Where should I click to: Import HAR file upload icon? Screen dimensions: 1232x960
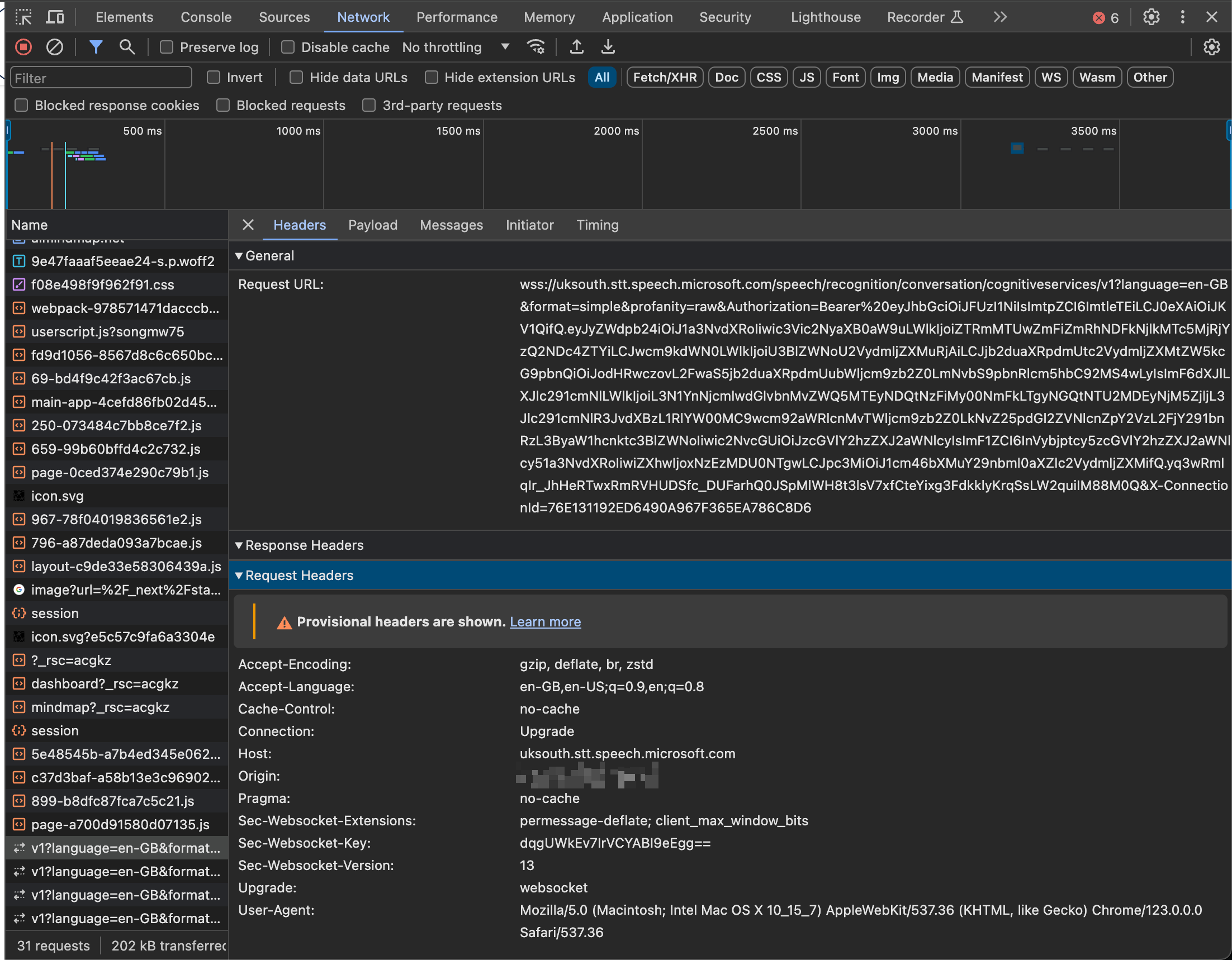[576, 47]
